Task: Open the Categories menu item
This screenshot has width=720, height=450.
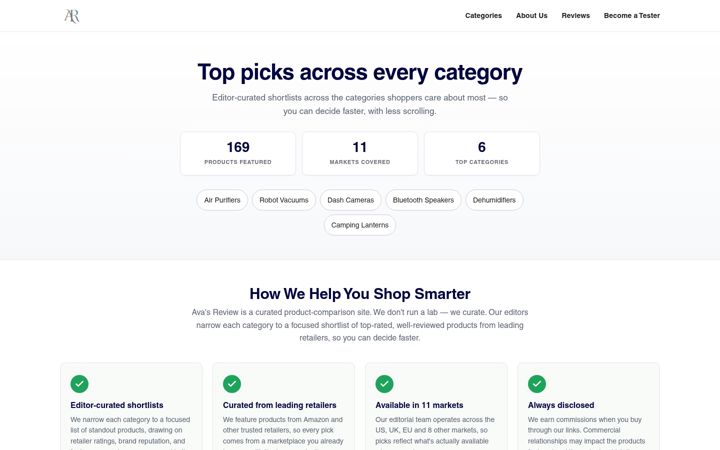Action: click(x=484, y=16)
